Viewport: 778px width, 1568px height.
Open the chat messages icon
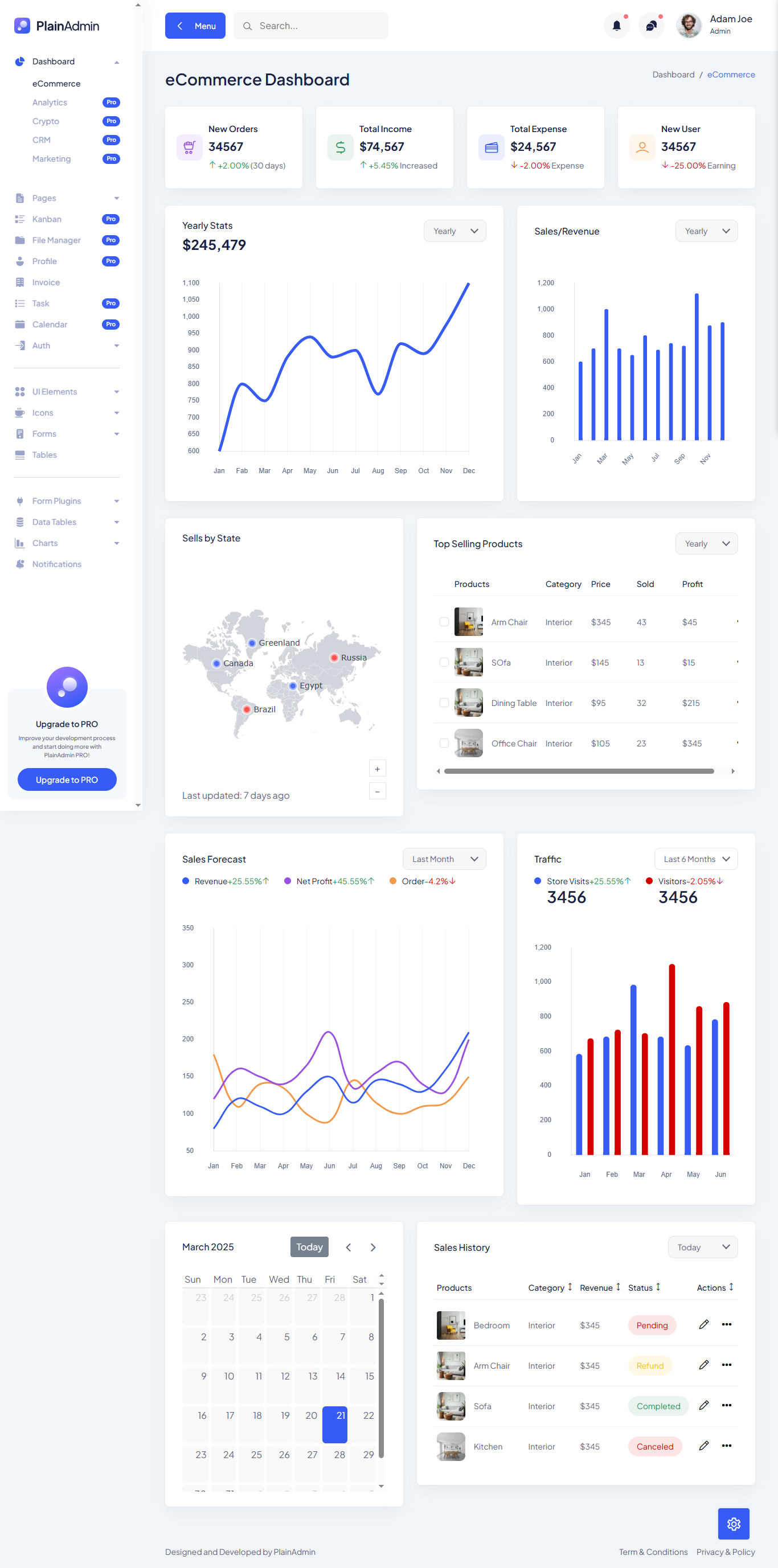(651, 26)
